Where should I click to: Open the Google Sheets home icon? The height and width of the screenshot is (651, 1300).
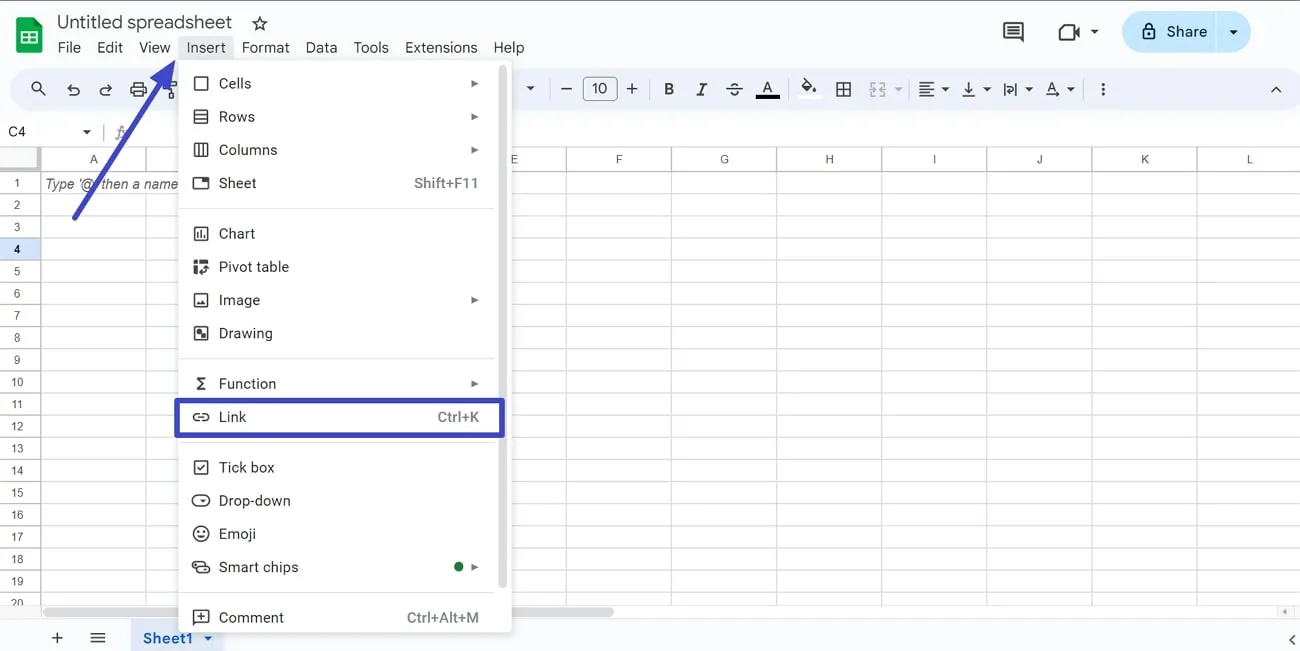point(29,36)
